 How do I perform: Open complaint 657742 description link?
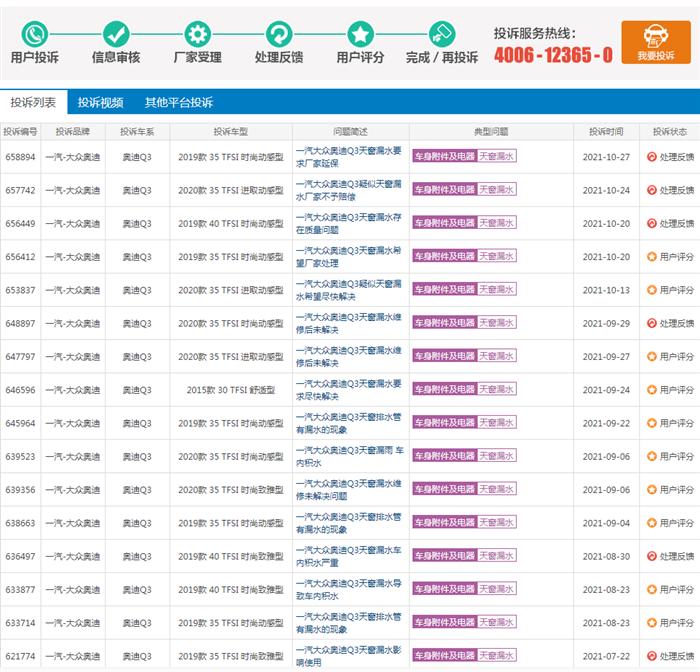349,190
